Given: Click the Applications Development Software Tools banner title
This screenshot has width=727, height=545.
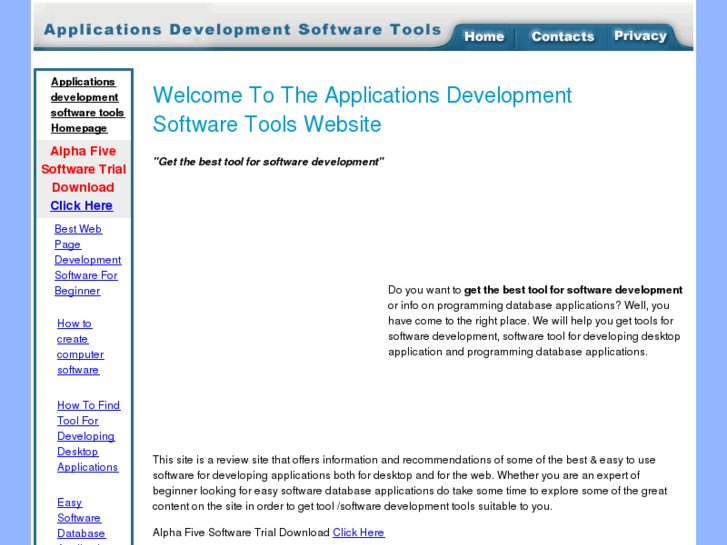Looking at the screenshot, I should pyautogui.click(x=242, y=30).
